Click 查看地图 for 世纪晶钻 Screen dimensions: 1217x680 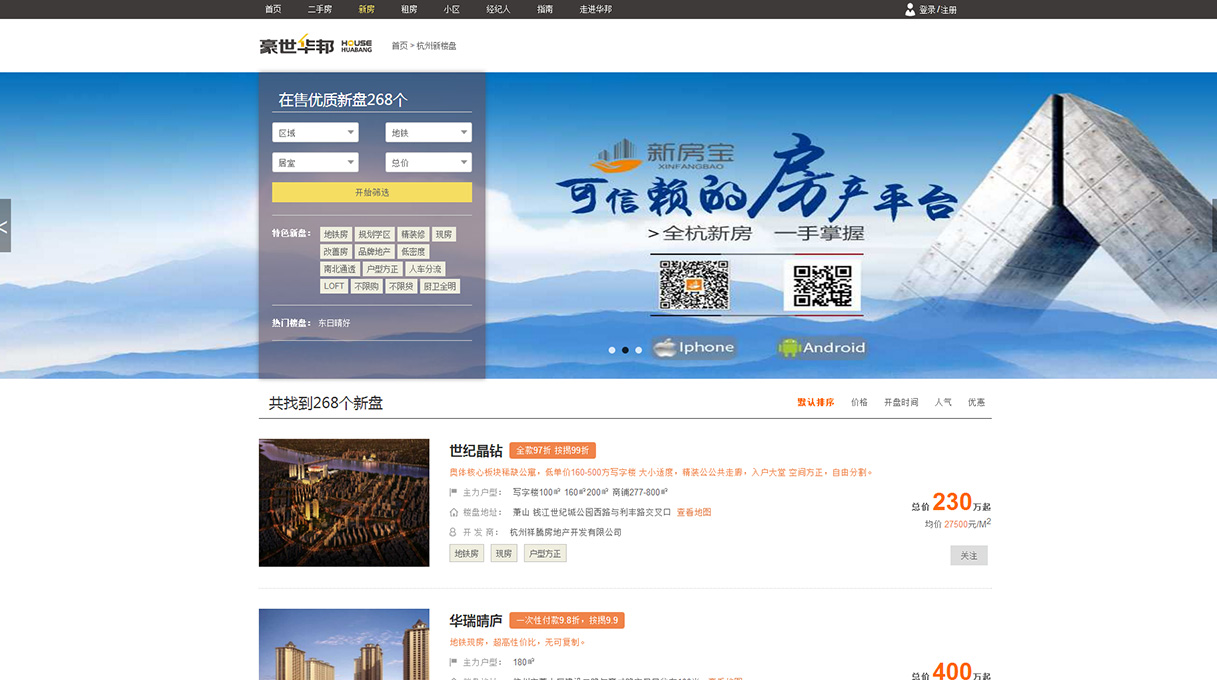click(x=694, y=512)
